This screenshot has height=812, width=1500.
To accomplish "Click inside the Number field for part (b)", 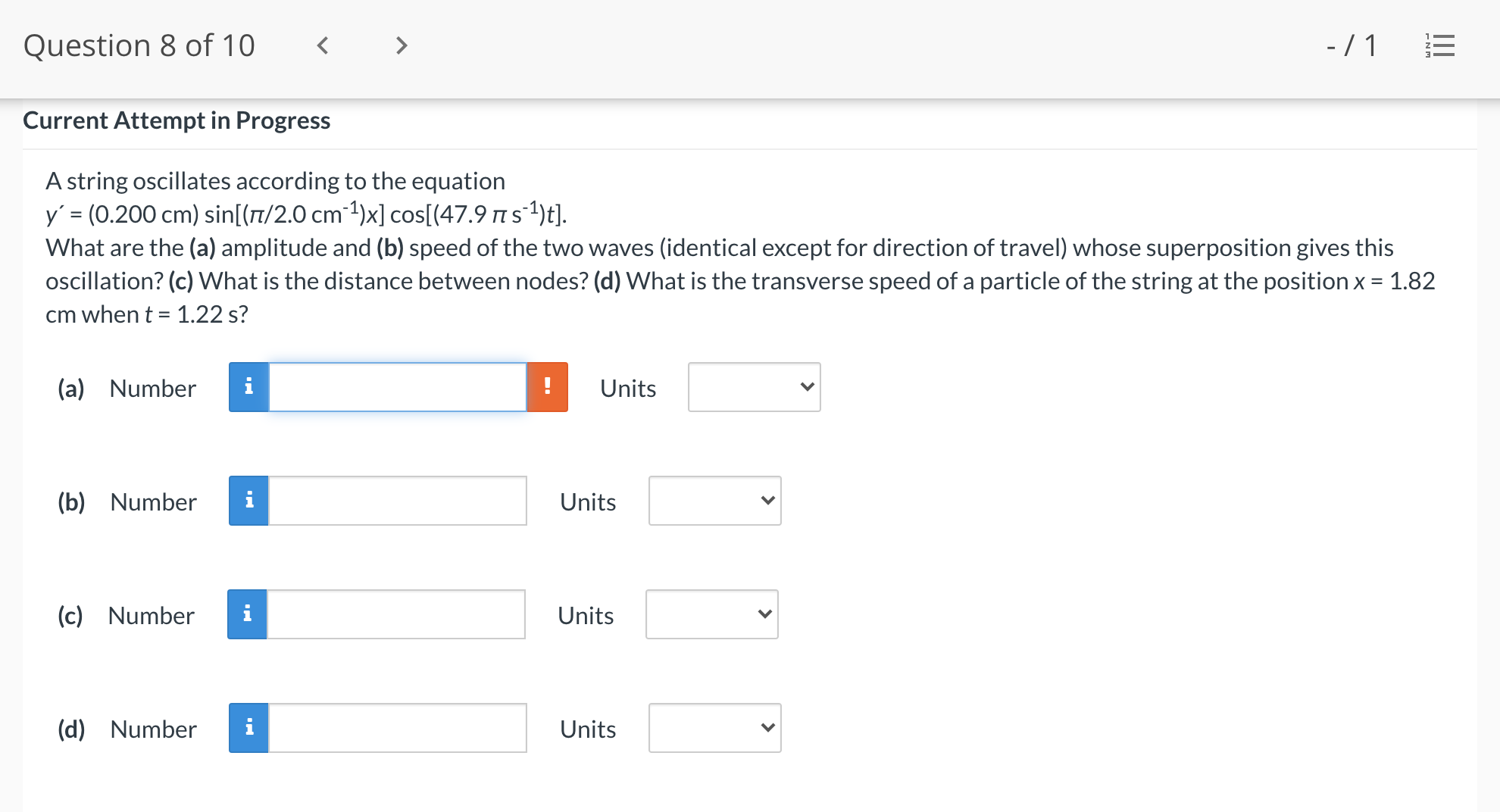I will 397,501.
